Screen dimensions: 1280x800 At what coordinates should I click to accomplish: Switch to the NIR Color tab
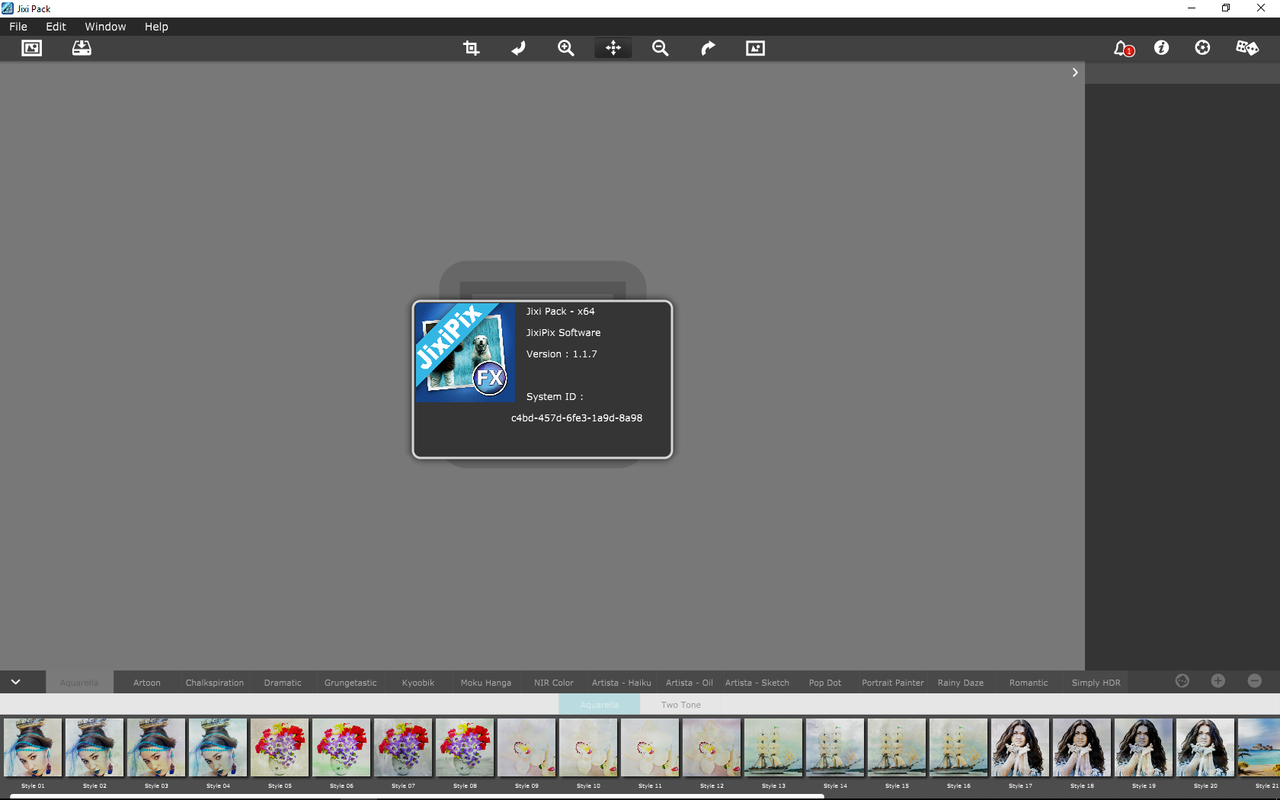click(554, 682)
